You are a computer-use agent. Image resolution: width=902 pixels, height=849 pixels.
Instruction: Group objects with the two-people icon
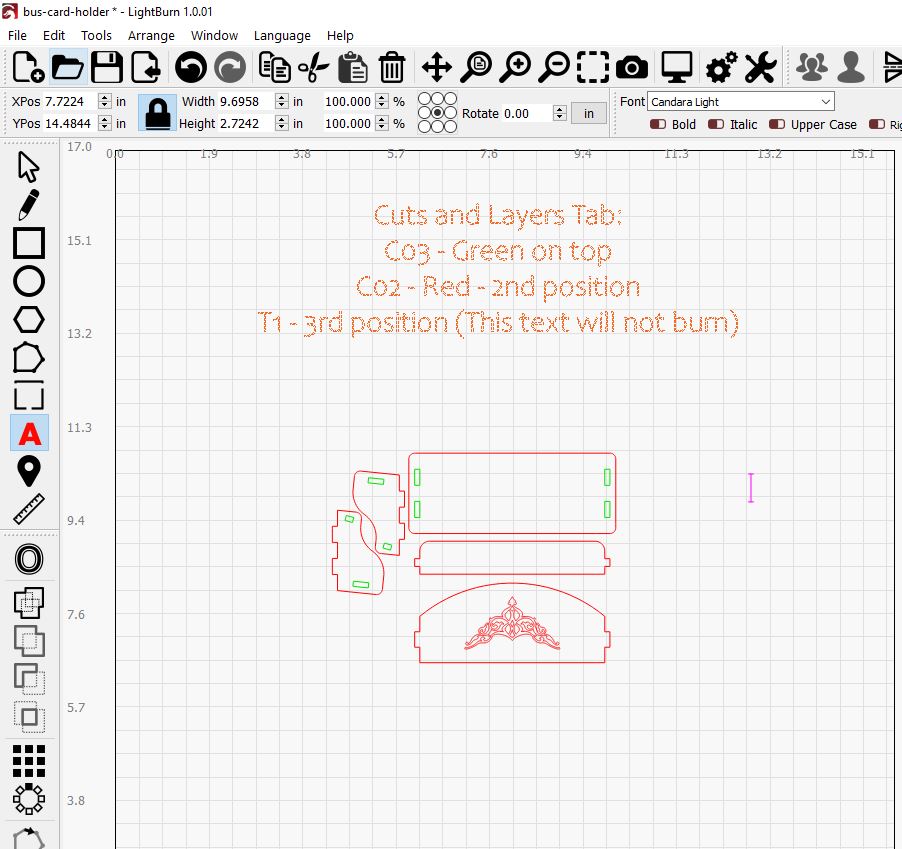tap(812, 67)
